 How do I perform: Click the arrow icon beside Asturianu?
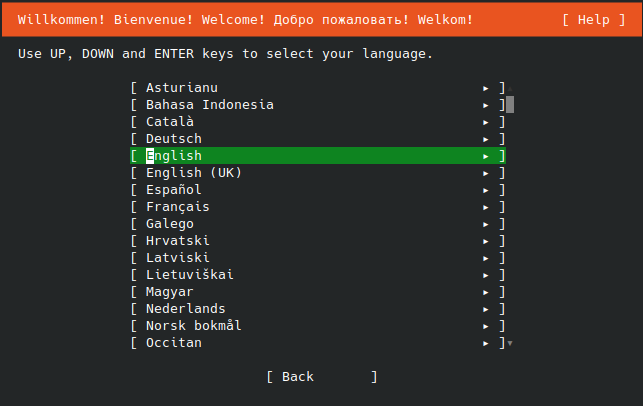pyautogui.click(x=486, y=88)
